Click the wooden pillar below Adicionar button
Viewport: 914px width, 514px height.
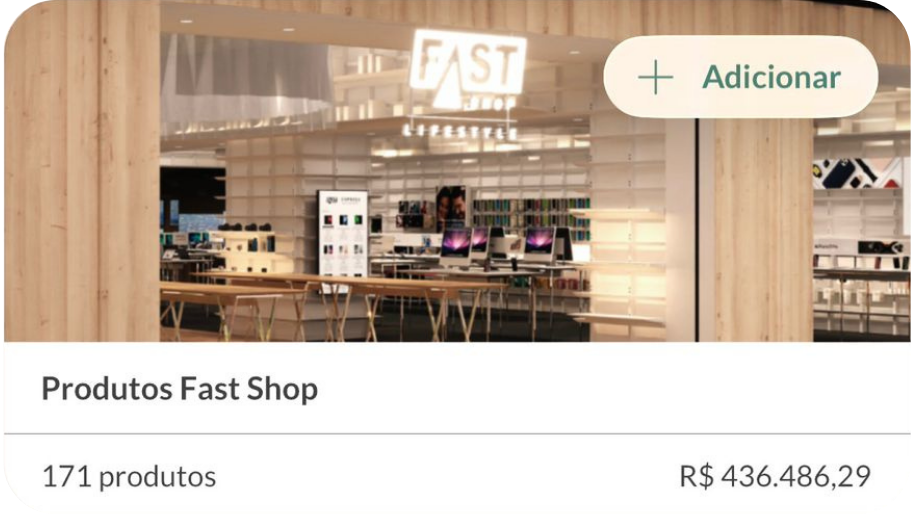(x=755, y=230)
